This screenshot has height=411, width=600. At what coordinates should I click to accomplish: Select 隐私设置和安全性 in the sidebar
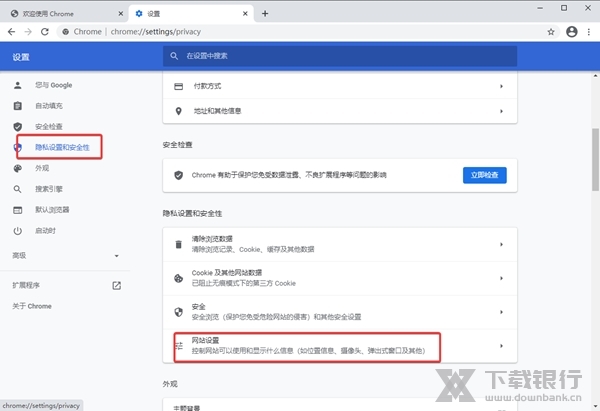pyautogui.click(x=62, y=147)
